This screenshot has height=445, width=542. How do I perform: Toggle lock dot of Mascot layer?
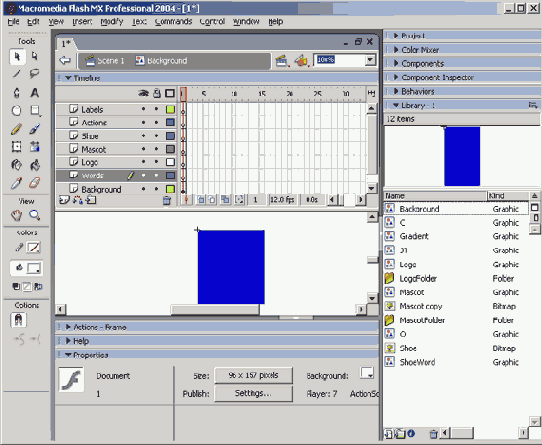pyautogui.click(x=156, y=149)
